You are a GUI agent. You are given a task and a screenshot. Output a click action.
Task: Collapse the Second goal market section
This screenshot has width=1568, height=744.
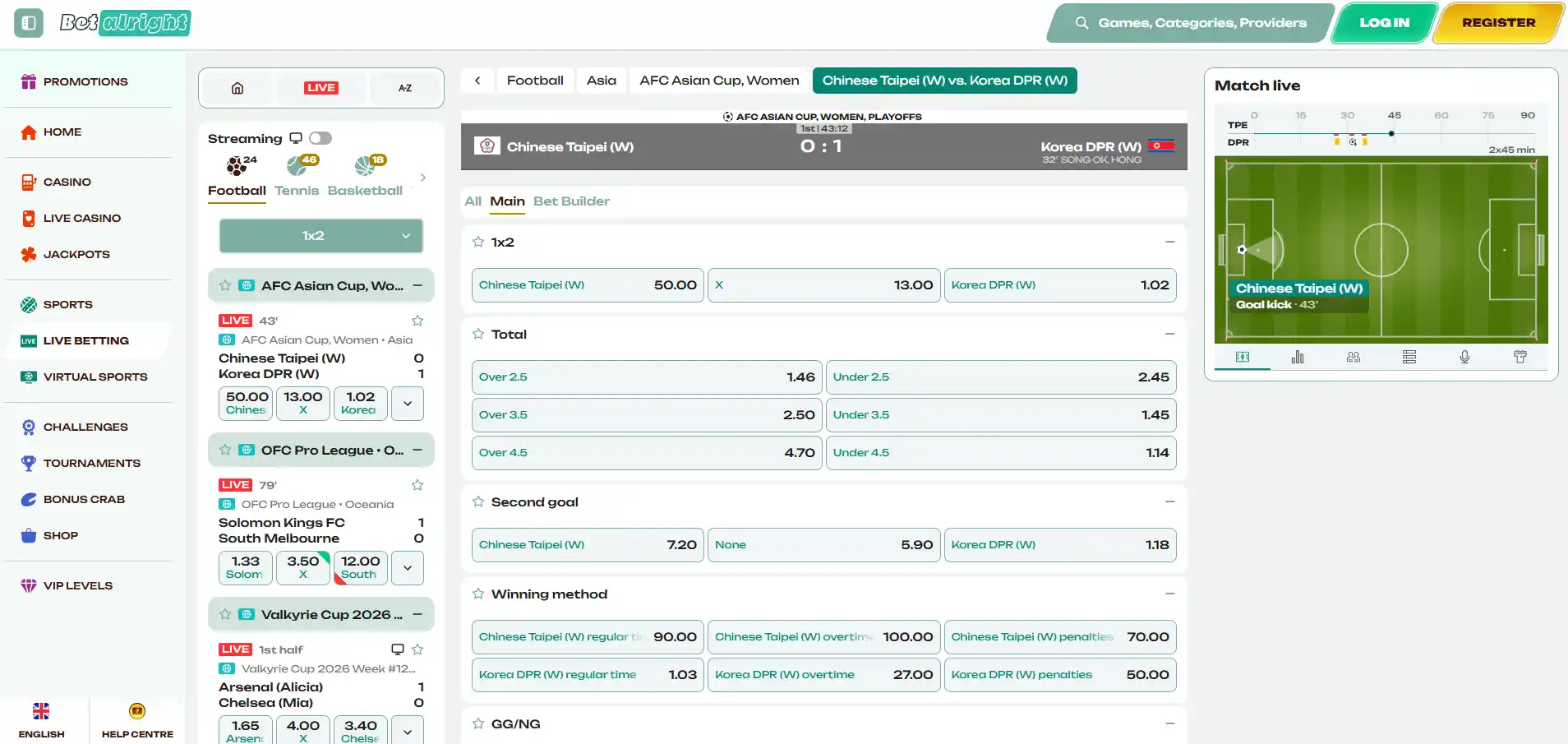(1170, 501)
